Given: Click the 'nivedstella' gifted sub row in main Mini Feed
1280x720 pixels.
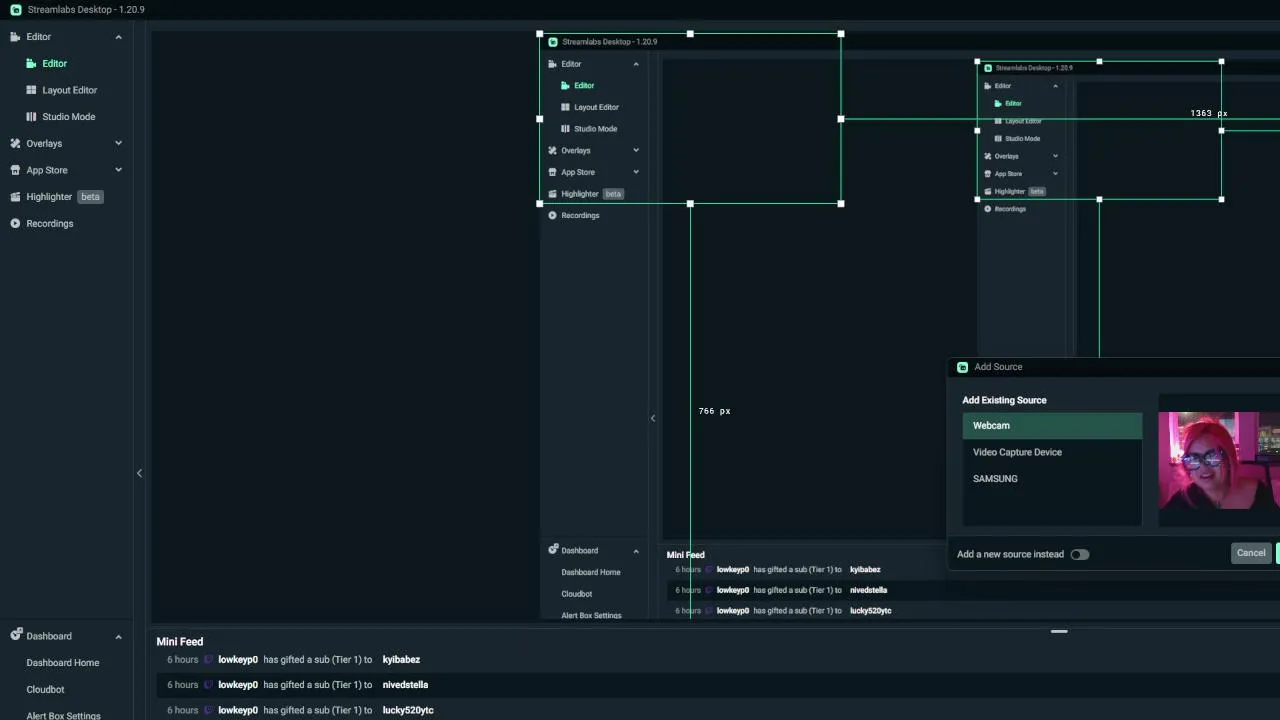Looking at the screenshot, I should click(x=718, y=685).
